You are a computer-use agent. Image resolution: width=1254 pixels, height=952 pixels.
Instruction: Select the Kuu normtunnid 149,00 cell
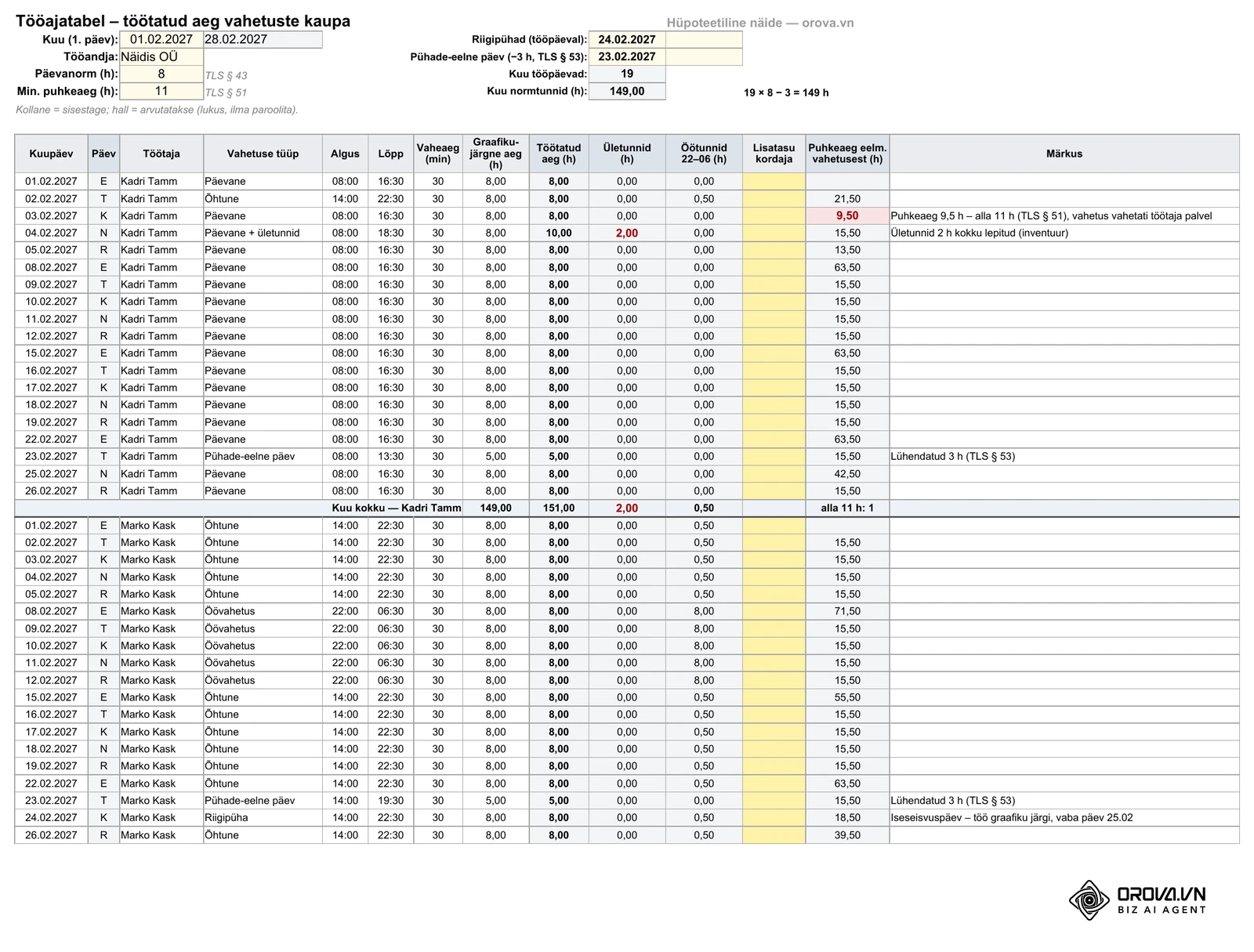627,91
